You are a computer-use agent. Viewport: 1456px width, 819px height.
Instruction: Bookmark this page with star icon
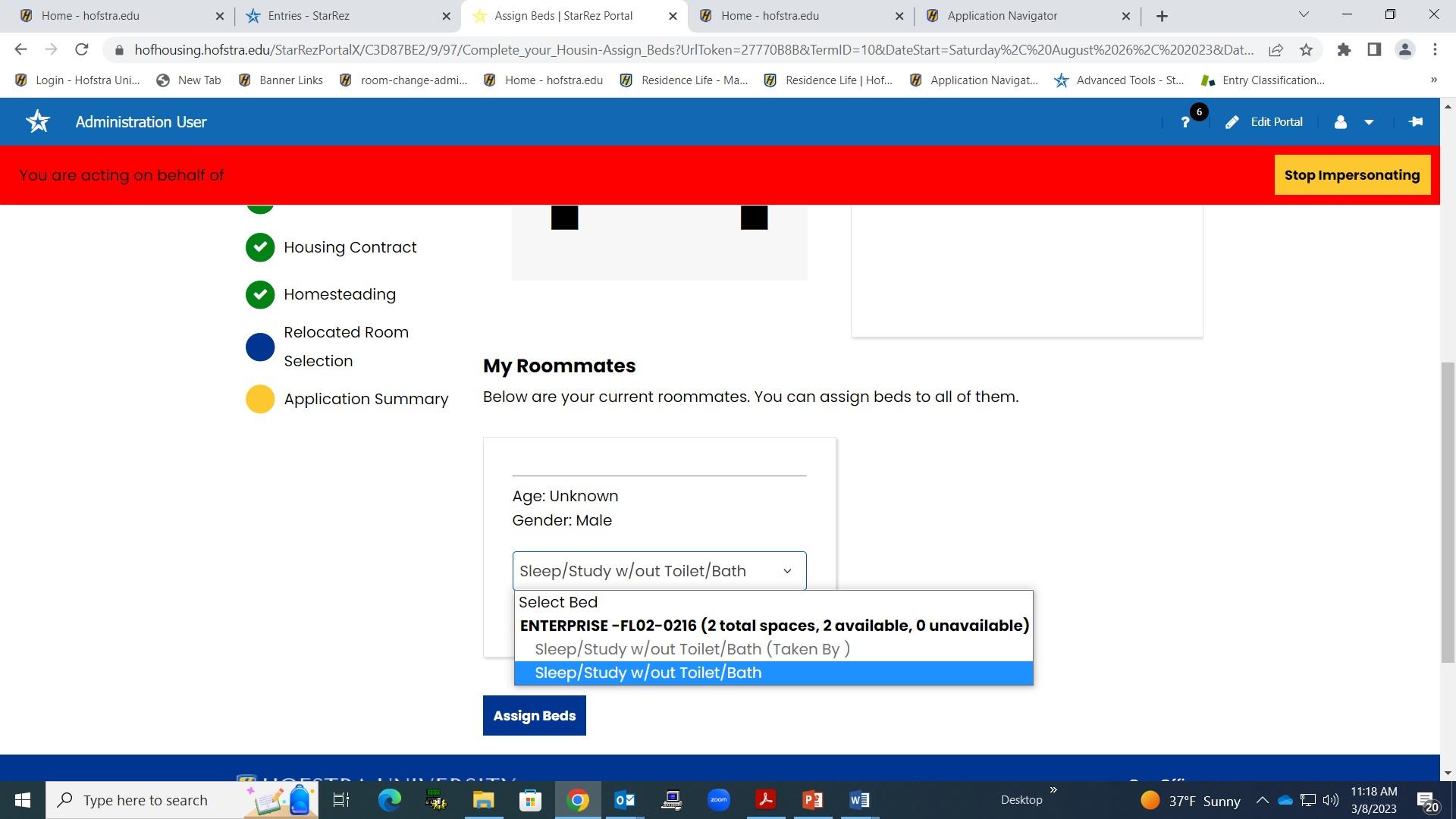point(1306,50)
